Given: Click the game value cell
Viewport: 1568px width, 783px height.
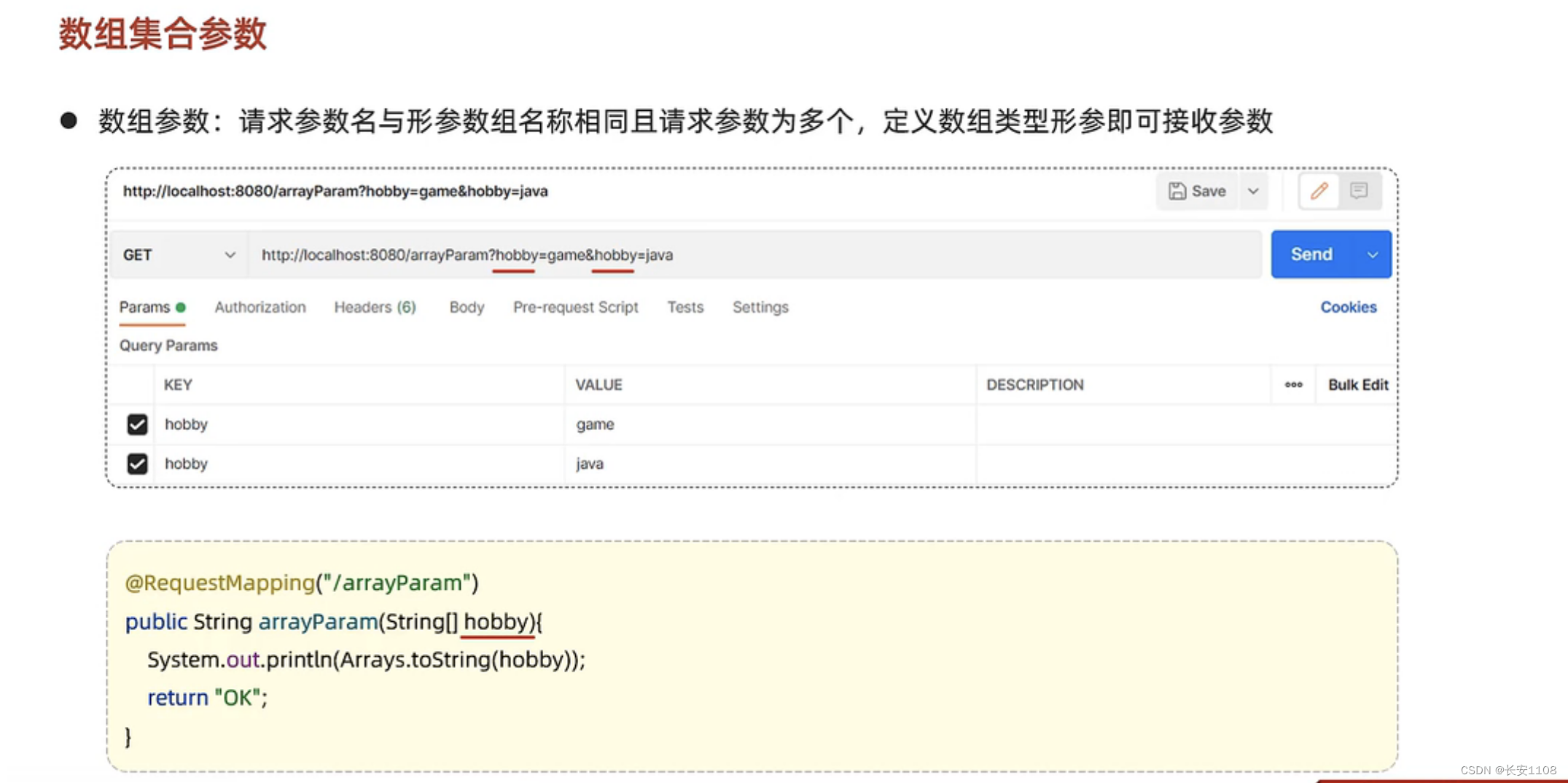Looking at the screenshot, I should (x=771, y=424).
